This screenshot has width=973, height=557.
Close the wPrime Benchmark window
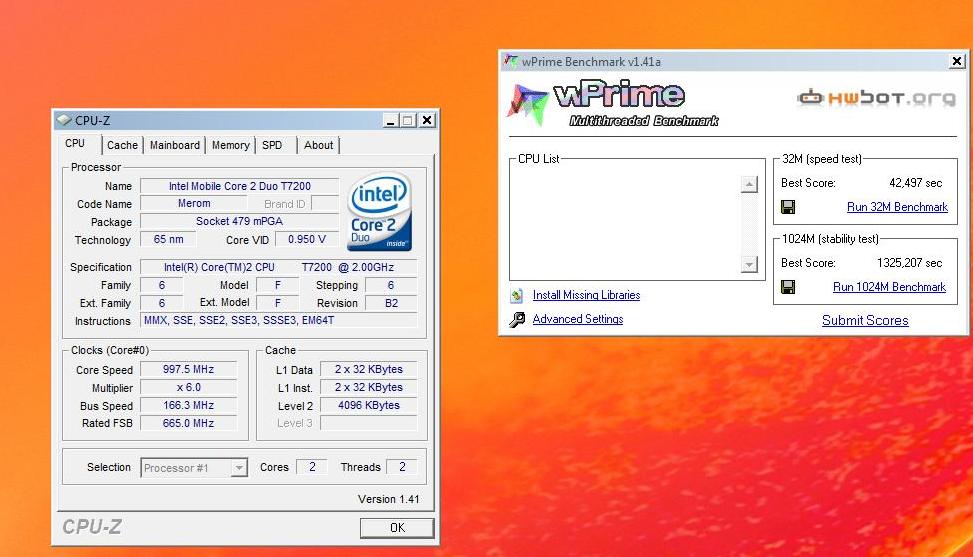point(956,61)
